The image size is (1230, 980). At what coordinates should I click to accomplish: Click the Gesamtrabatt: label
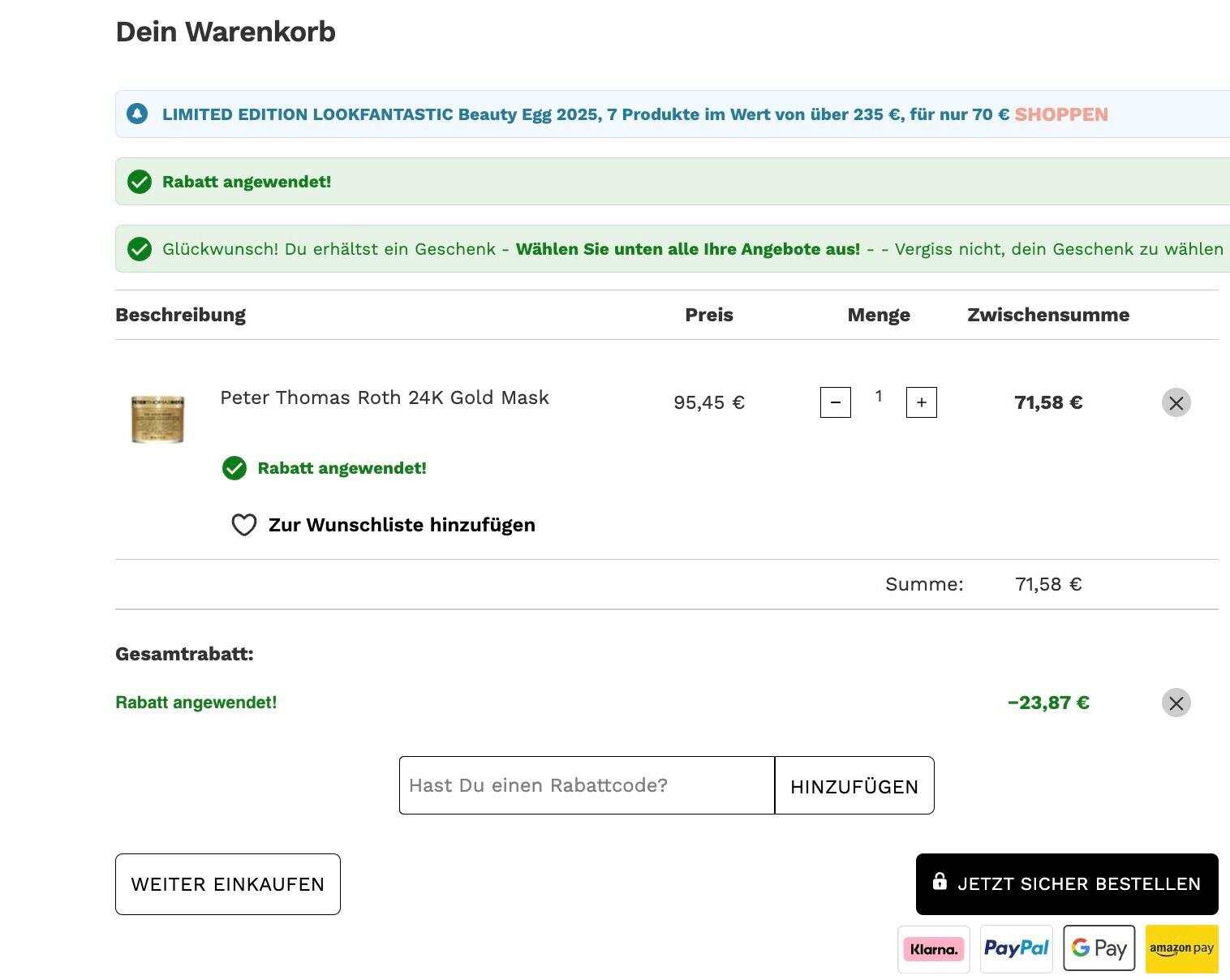[x=184, y=654]
